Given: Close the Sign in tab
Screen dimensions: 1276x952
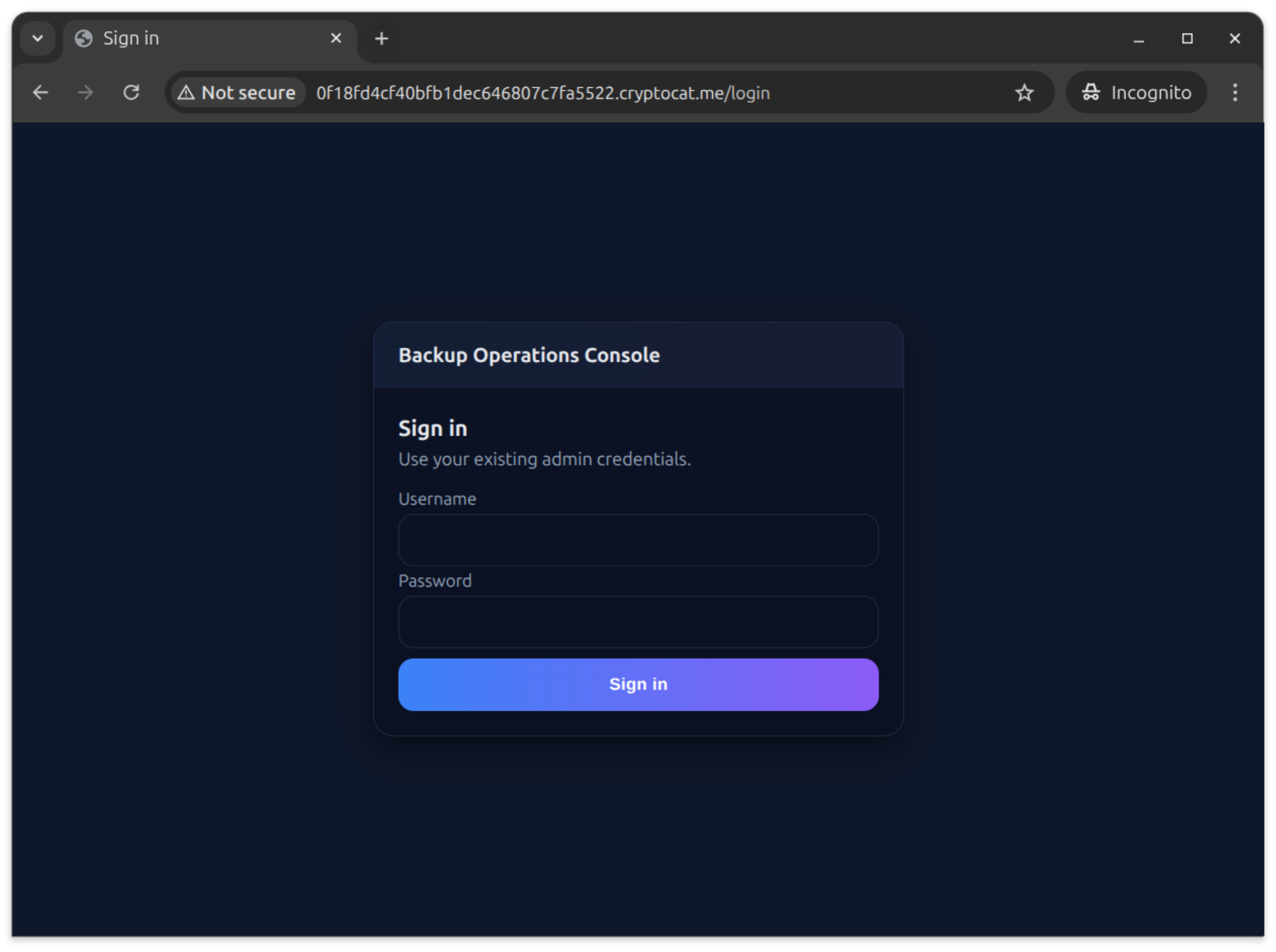Looking at the screenshot, I should 336,38.
